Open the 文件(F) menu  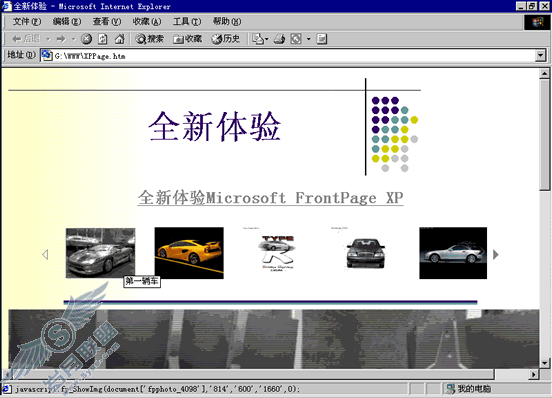click(x=27, y=21)
